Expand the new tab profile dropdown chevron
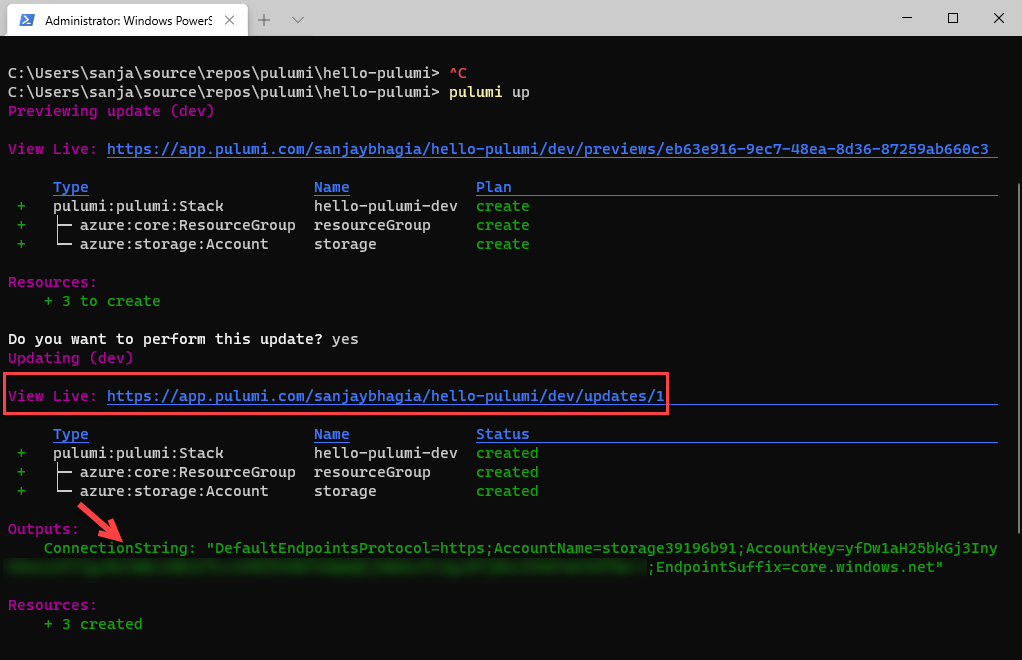 coord(298,20)
